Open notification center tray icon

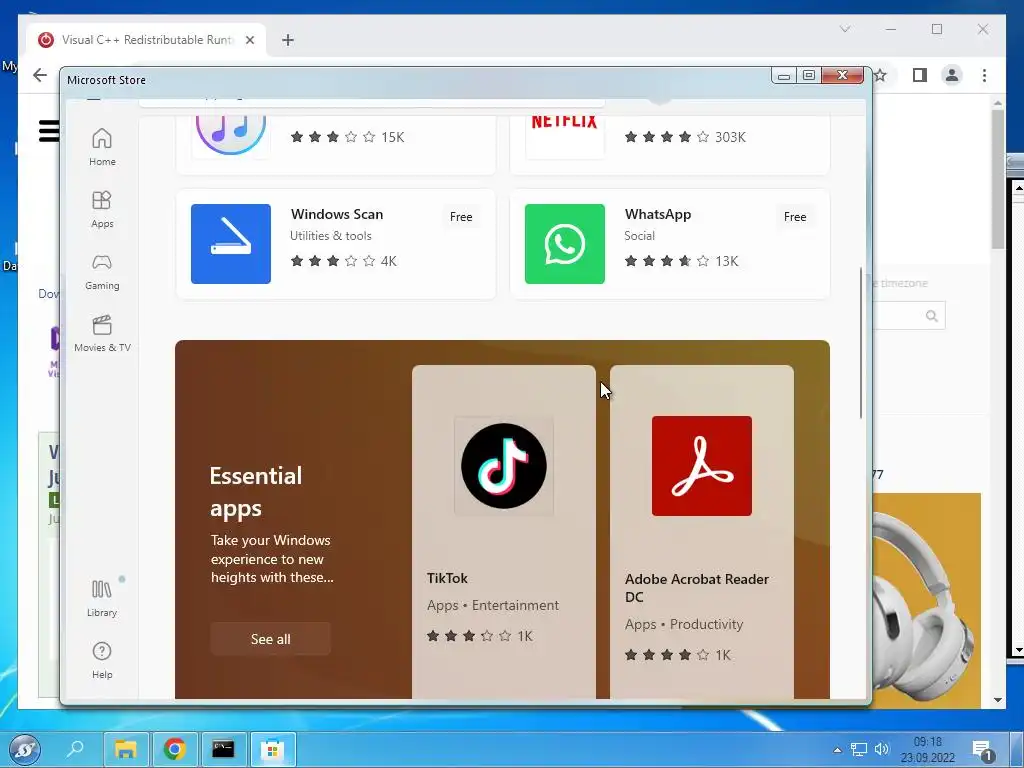click(x=982, y=750)
